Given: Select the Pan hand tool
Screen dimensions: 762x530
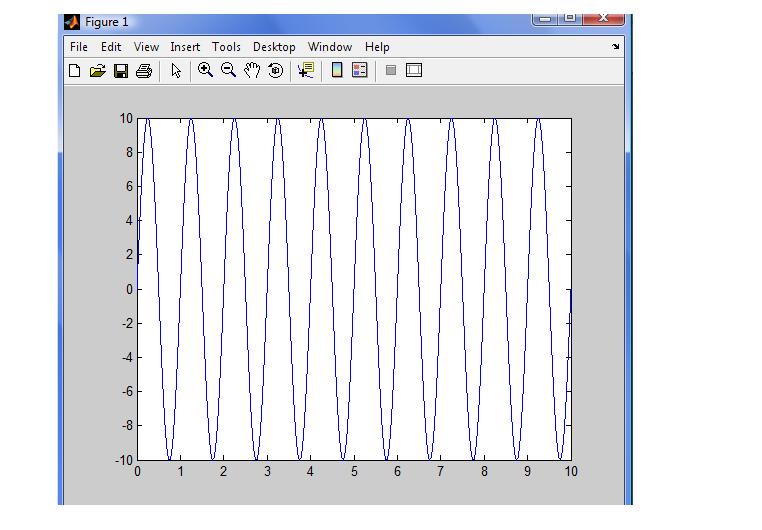Looking at the screenshot, I should 252,70.
